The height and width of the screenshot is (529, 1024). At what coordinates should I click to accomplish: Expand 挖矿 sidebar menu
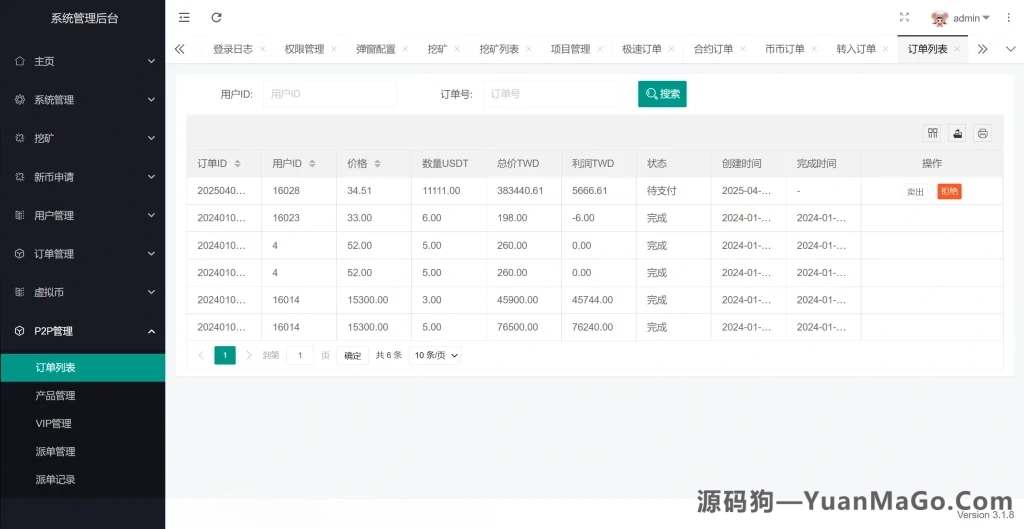82,138
